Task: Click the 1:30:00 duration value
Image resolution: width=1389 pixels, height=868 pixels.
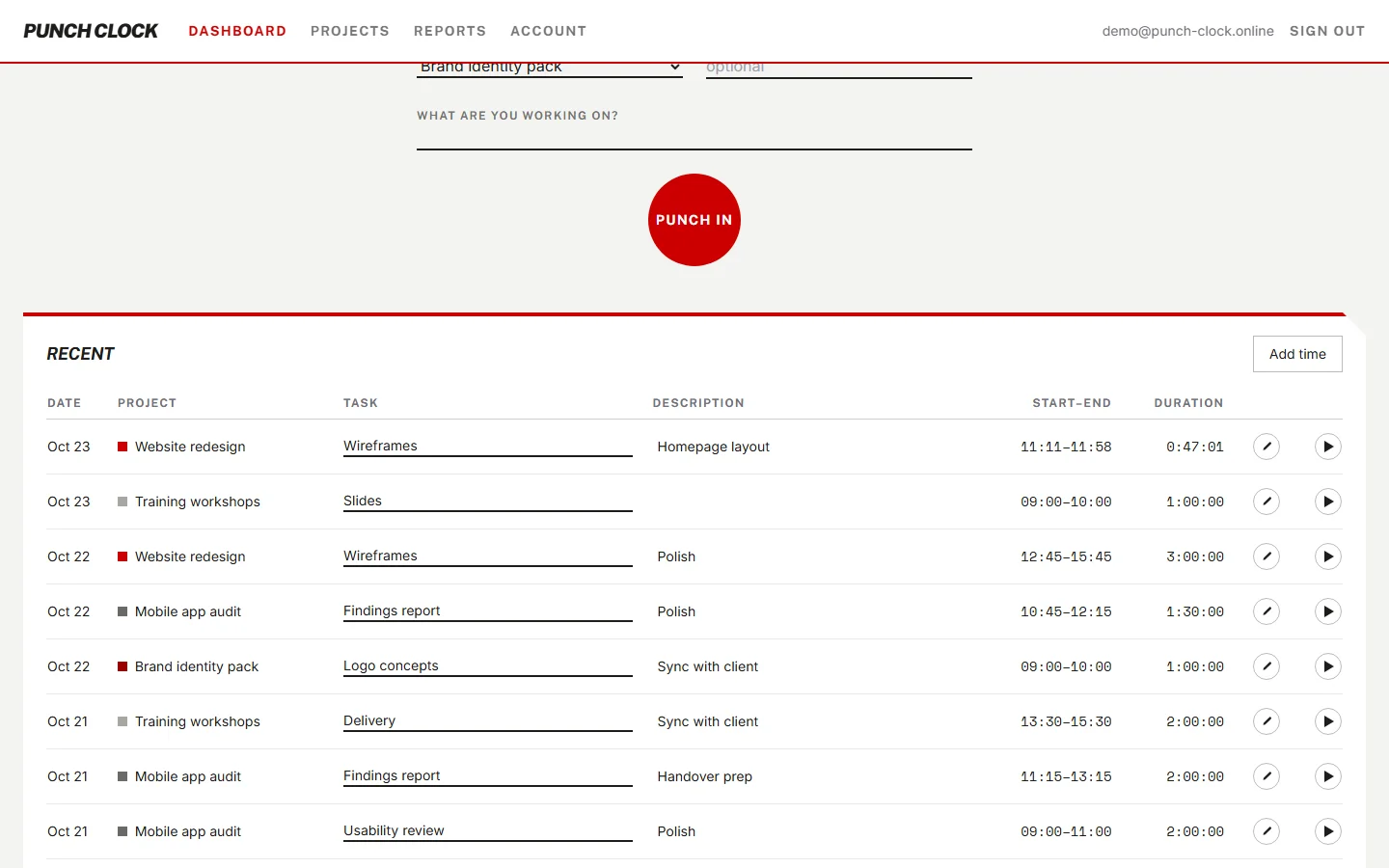Action: pos(1195,611)
